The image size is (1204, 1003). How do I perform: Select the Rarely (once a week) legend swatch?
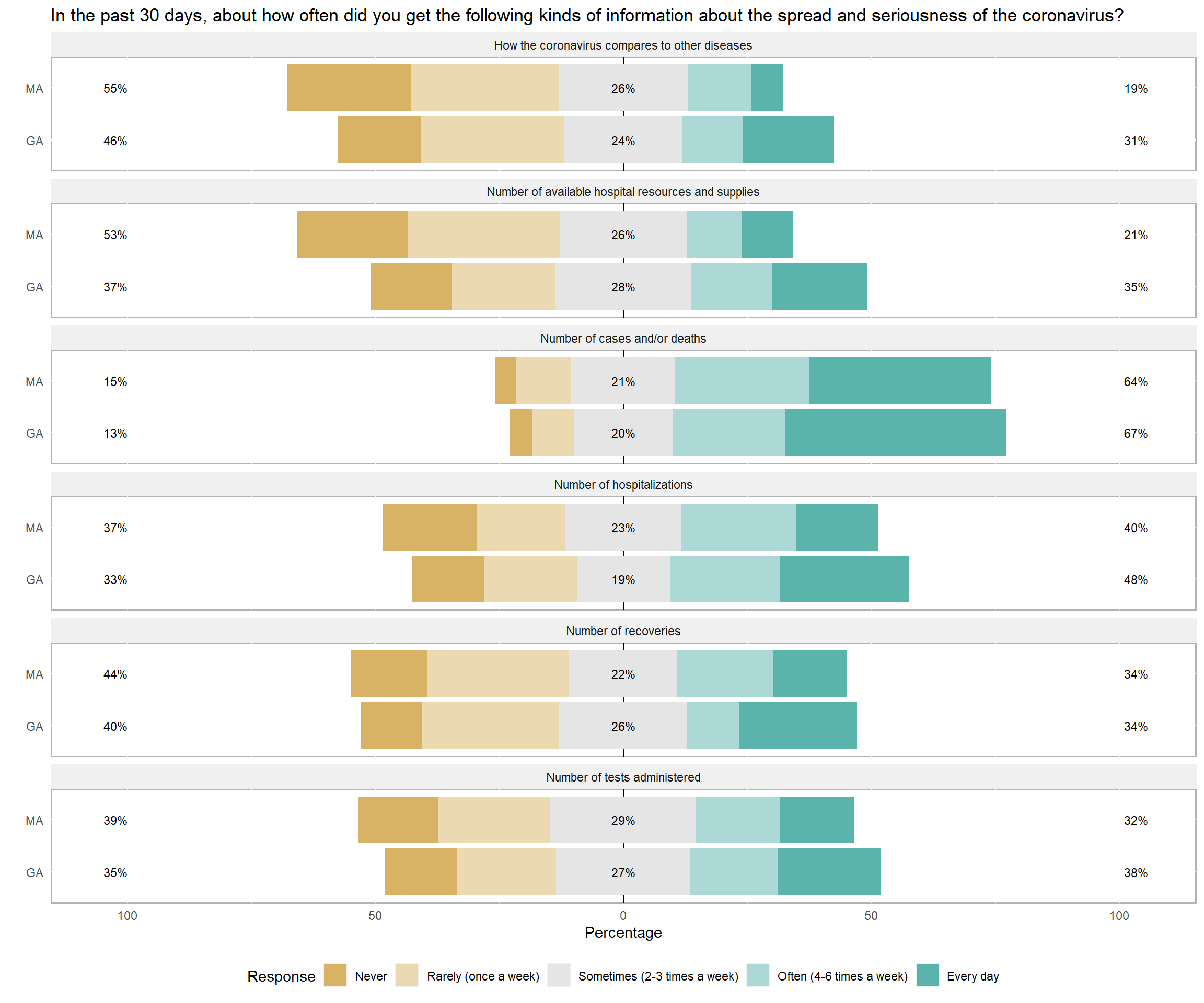(407, 975)
